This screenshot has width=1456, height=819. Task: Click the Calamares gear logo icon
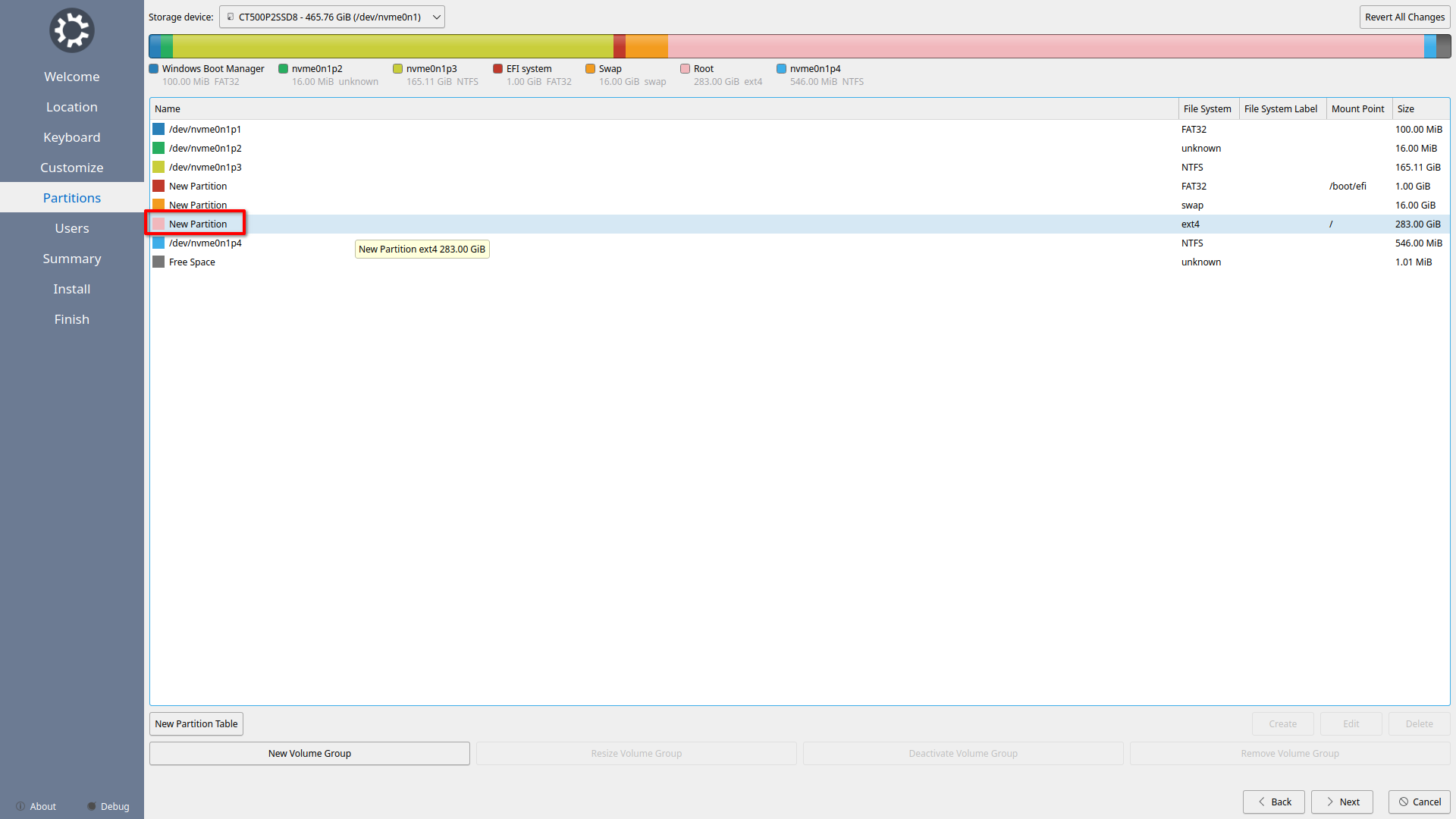coord(71,30)
